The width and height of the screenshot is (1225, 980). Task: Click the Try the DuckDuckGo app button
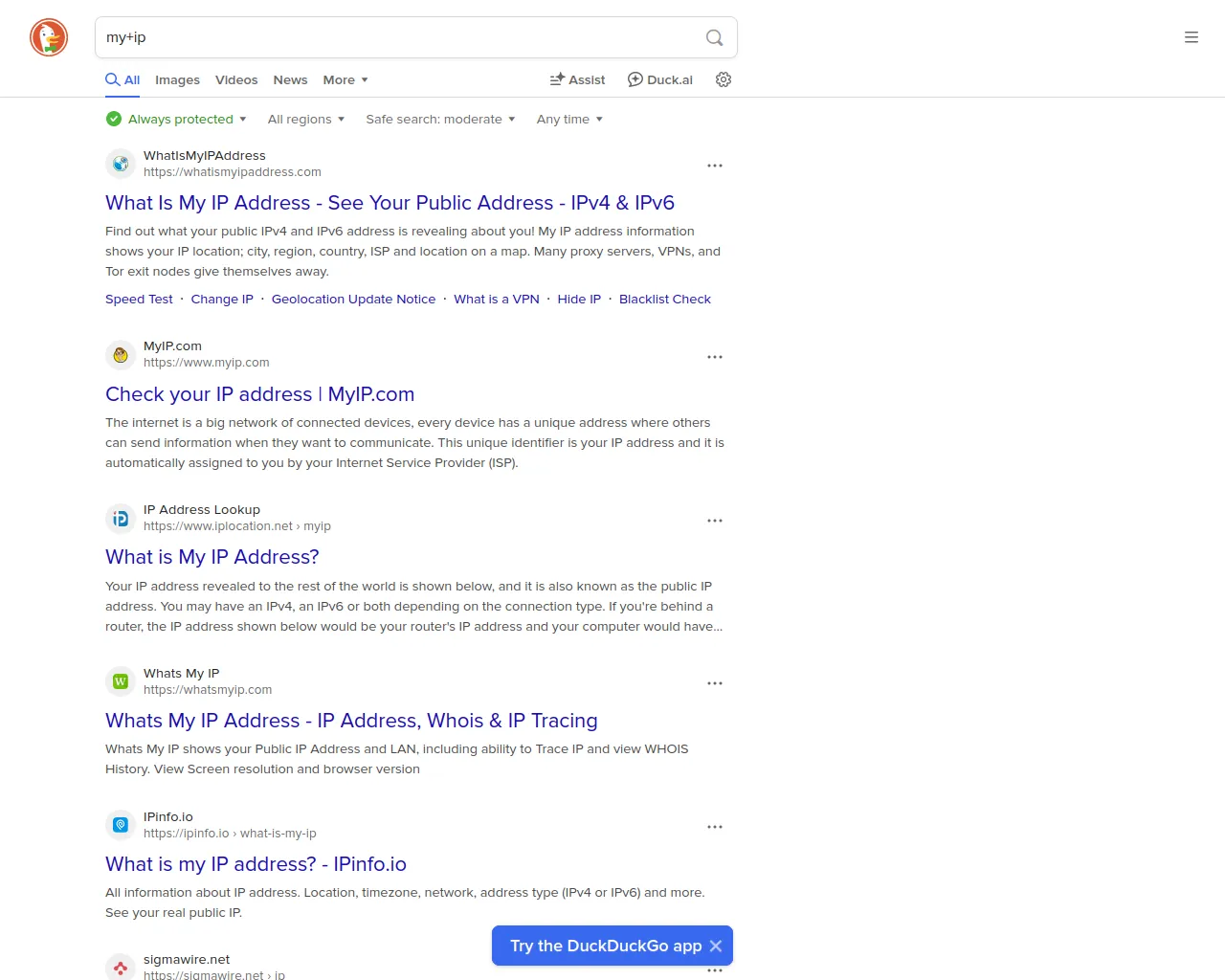pyautogui.click(x=606, y=946)
